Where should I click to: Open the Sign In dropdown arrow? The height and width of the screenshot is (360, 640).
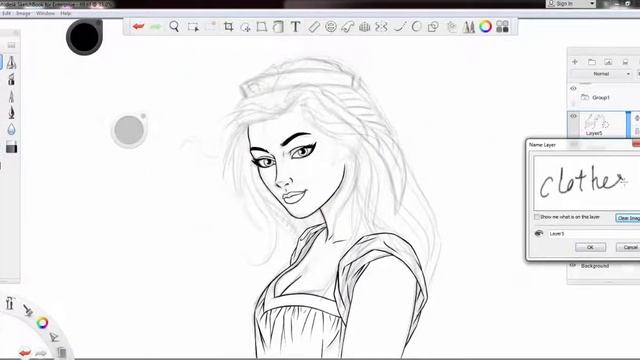(592, 4)
